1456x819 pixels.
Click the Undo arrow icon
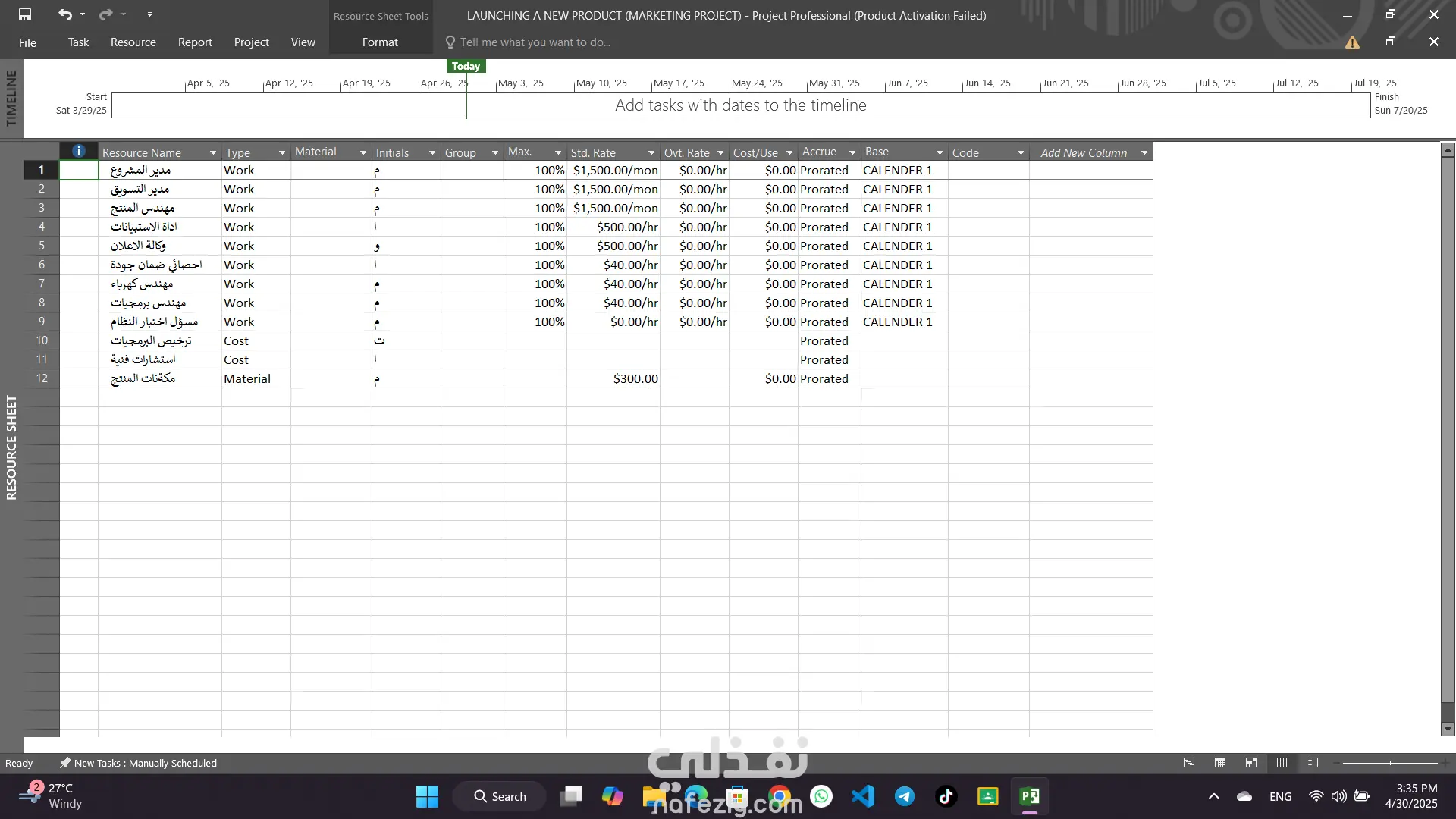coord(65,14)
